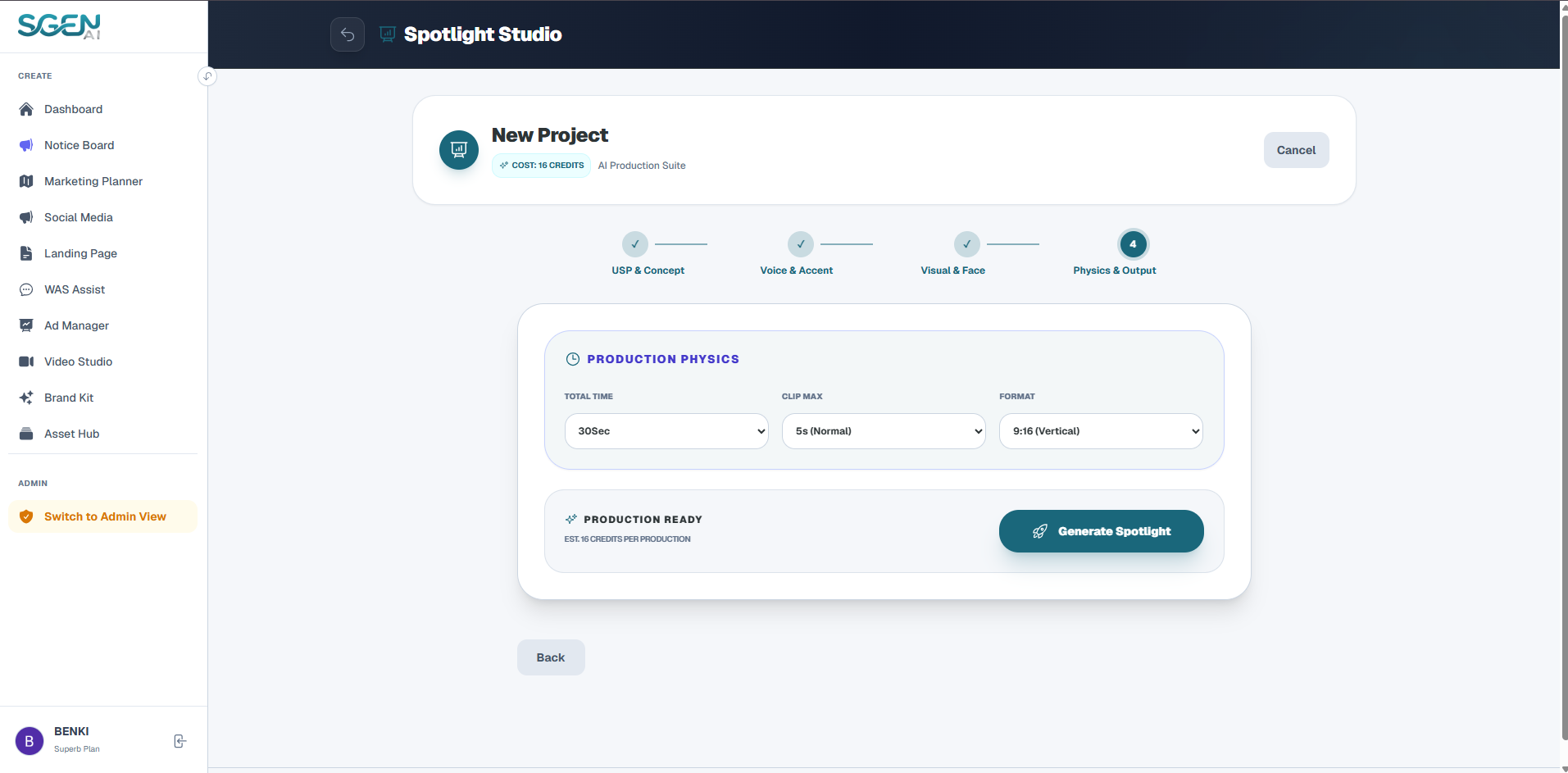Click the 'PRODUCTION PHYSICS' heading
Screen dimensions: 1568x773
(x=663, y=359)
